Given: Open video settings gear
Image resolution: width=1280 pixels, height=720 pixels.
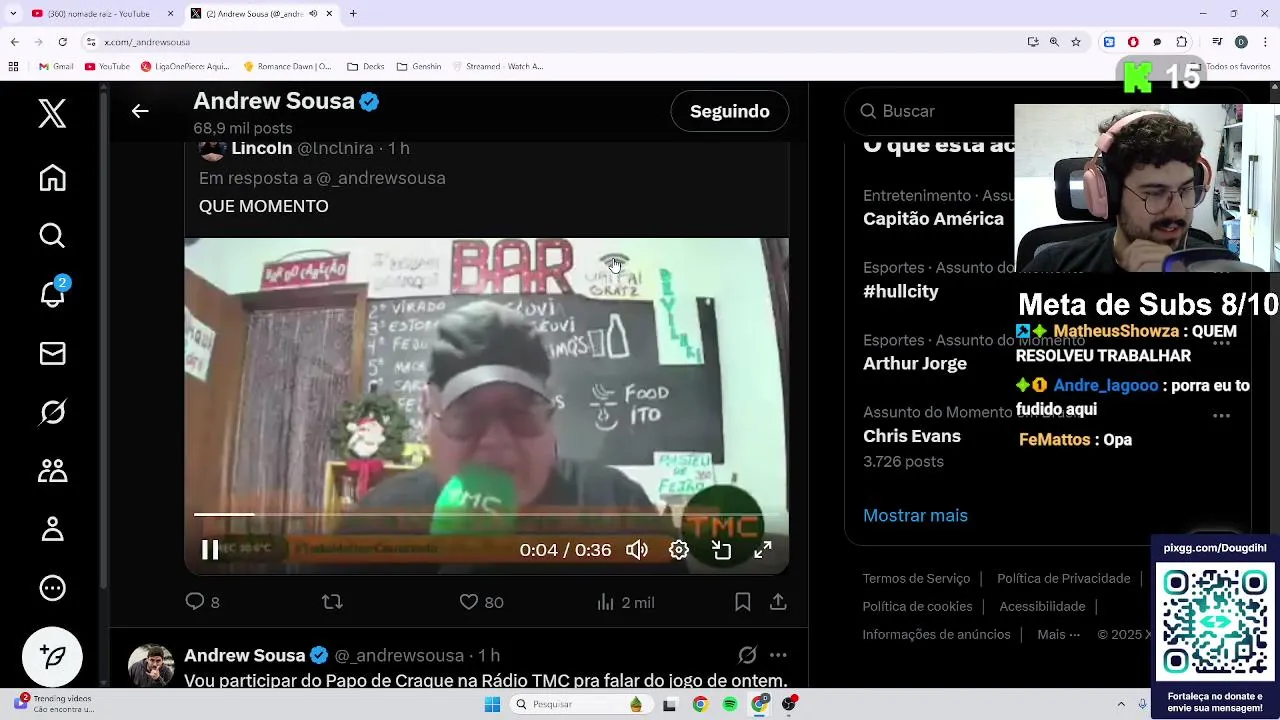Looking at the screenshot, I should pos(679,550).
